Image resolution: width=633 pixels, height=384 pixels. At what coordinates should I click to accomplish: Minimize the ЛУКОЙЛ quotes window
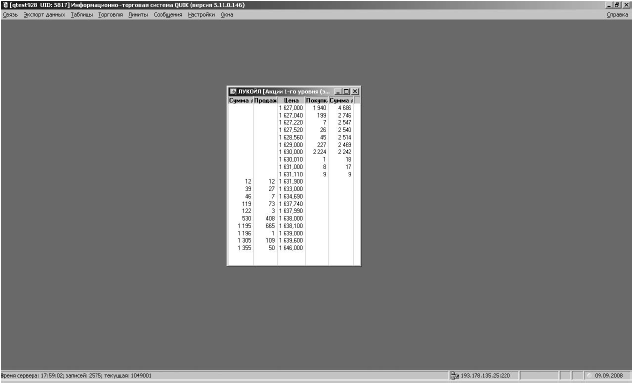[x=338, y=92]
